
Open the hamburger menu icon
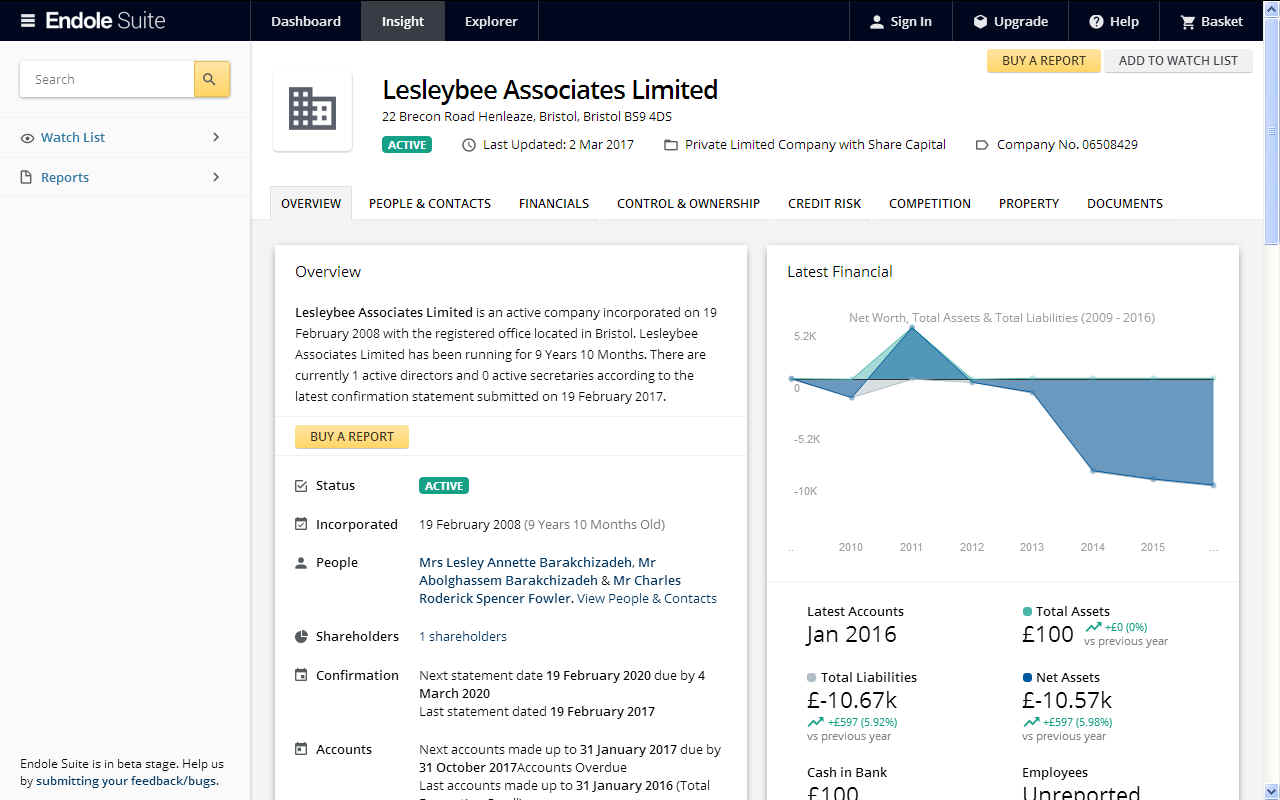(x=28, y=21)
